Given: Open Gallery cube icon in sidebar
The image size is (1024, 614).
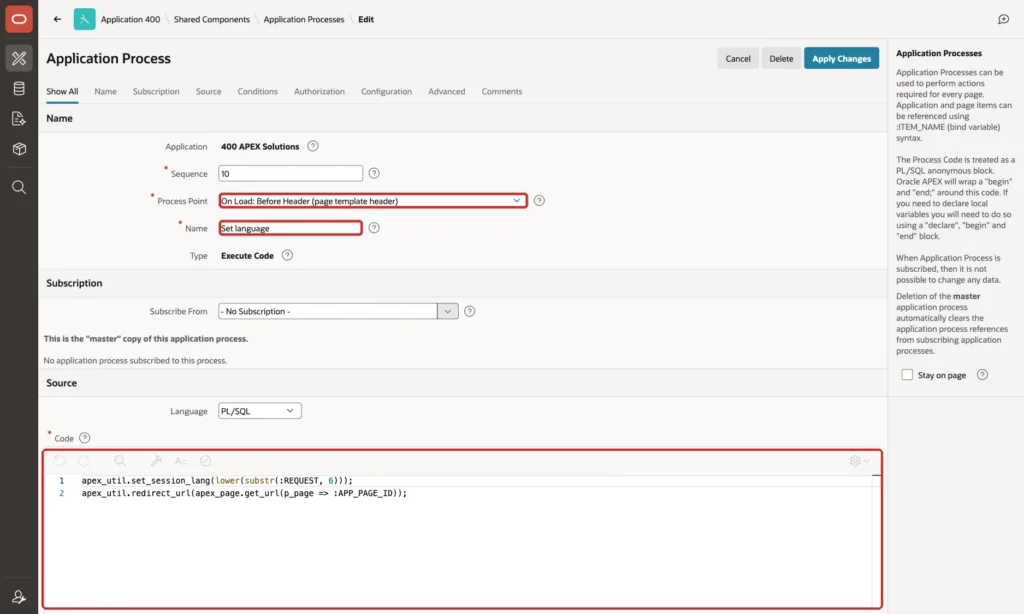Looking at the screenshot, I should tap(19, 149).
